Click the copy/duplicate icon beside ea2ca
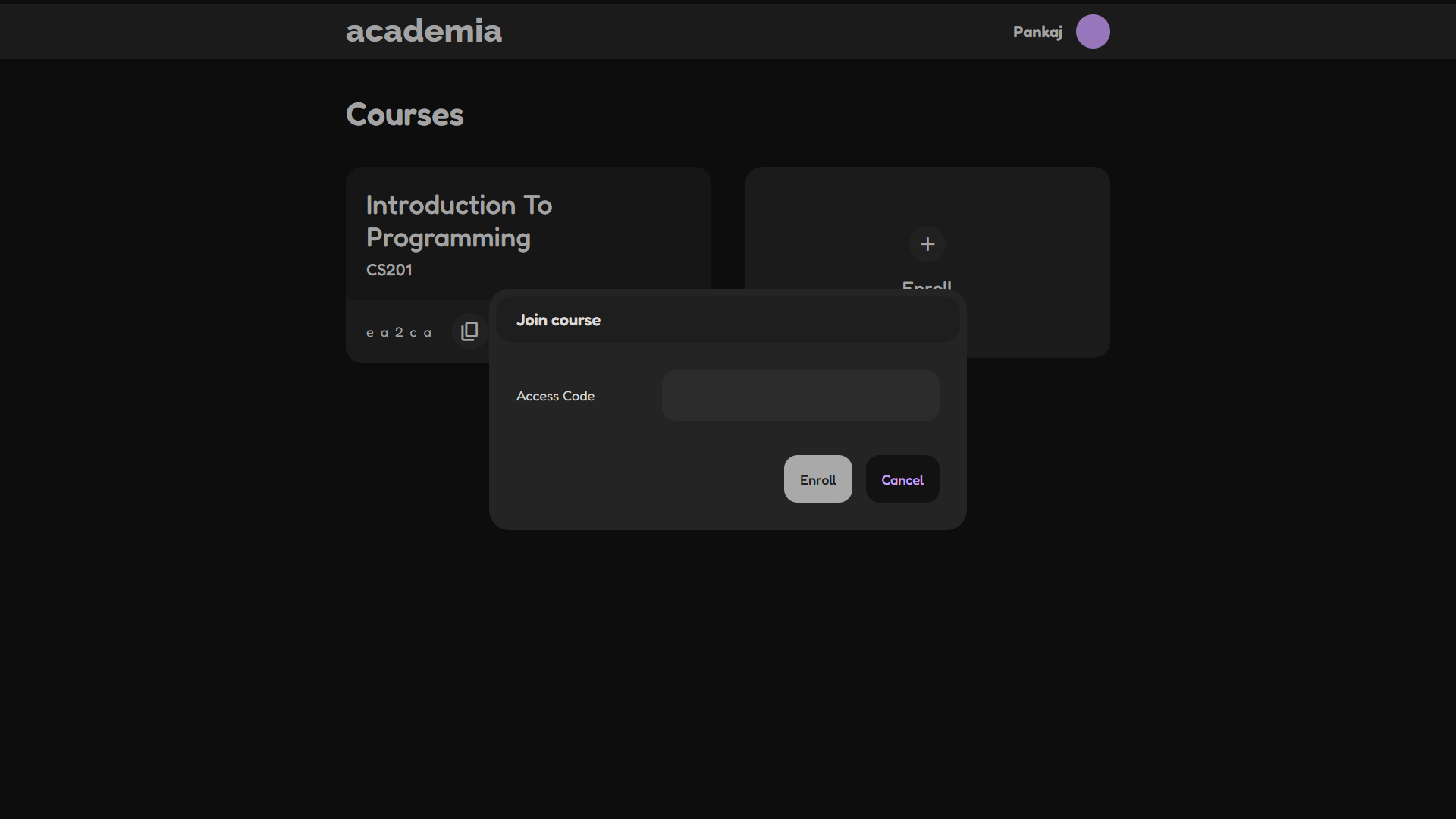Screen dimensions: 1456x819 coord(469,331)
